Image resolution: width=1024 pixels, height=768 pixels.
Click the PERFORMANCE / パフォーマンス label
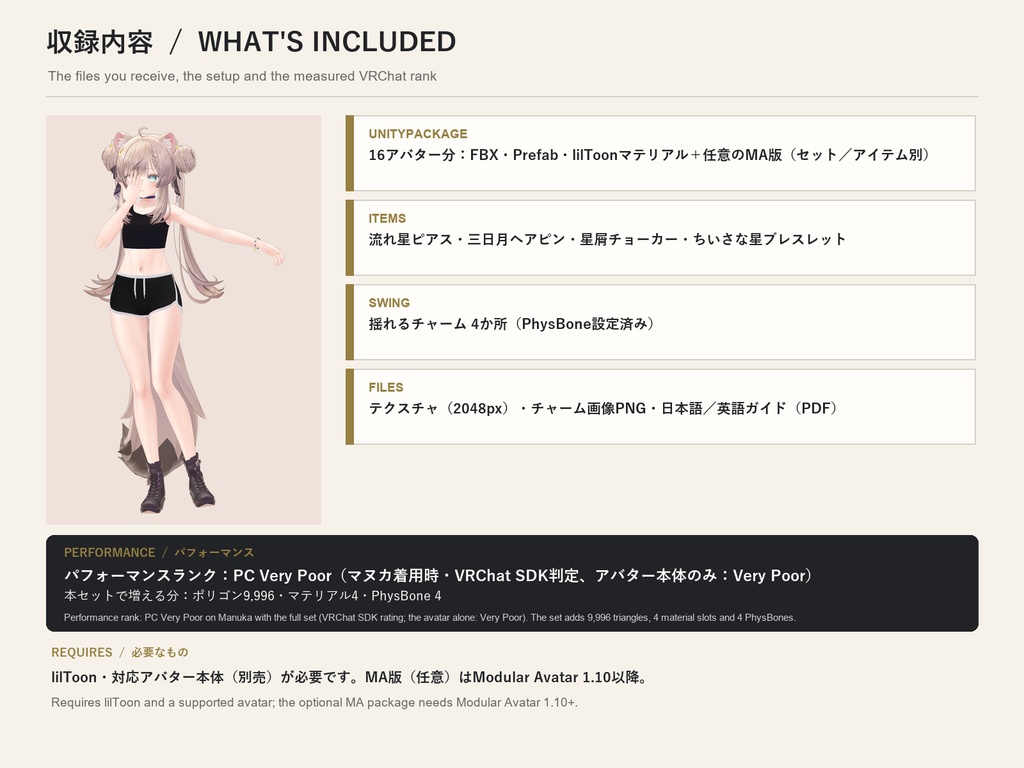[159, 552]
